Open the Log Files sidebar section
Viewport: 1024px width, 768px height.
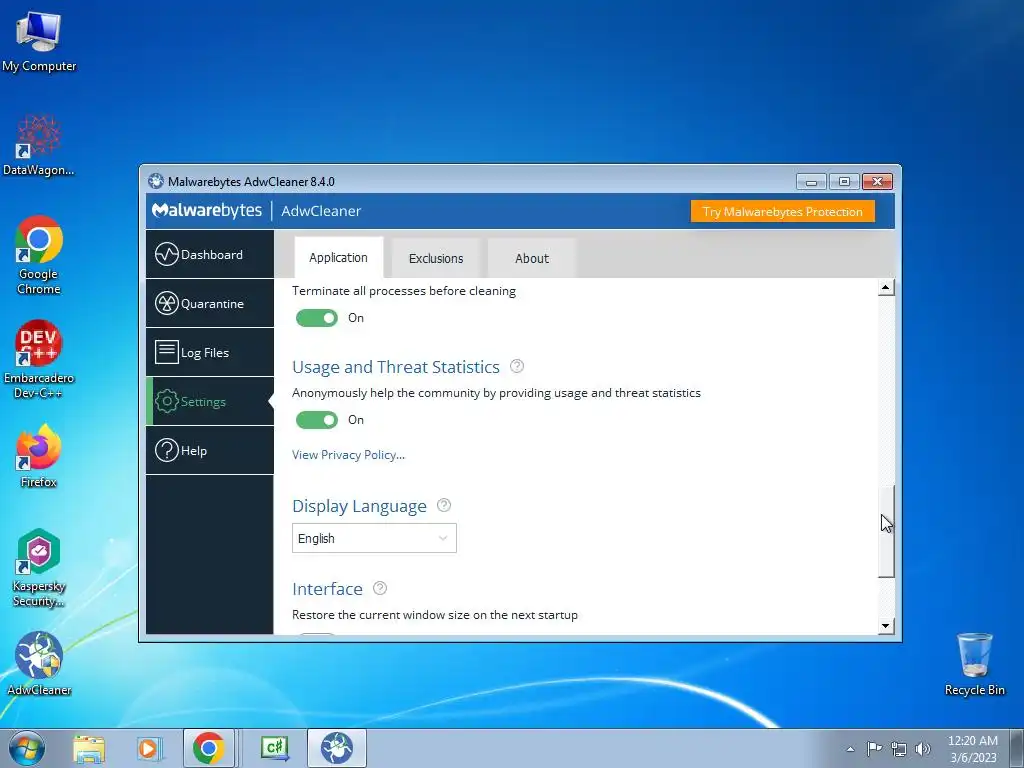[210, 352]
